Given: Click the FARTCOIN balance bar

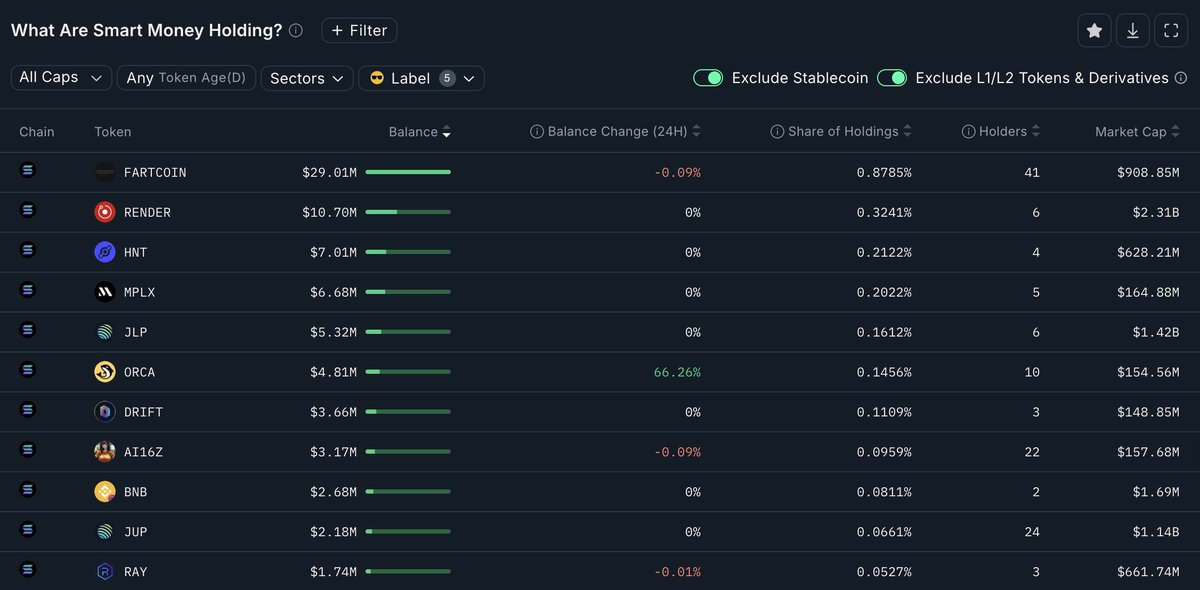Looking at the screenshot, I should click(408, 172).
